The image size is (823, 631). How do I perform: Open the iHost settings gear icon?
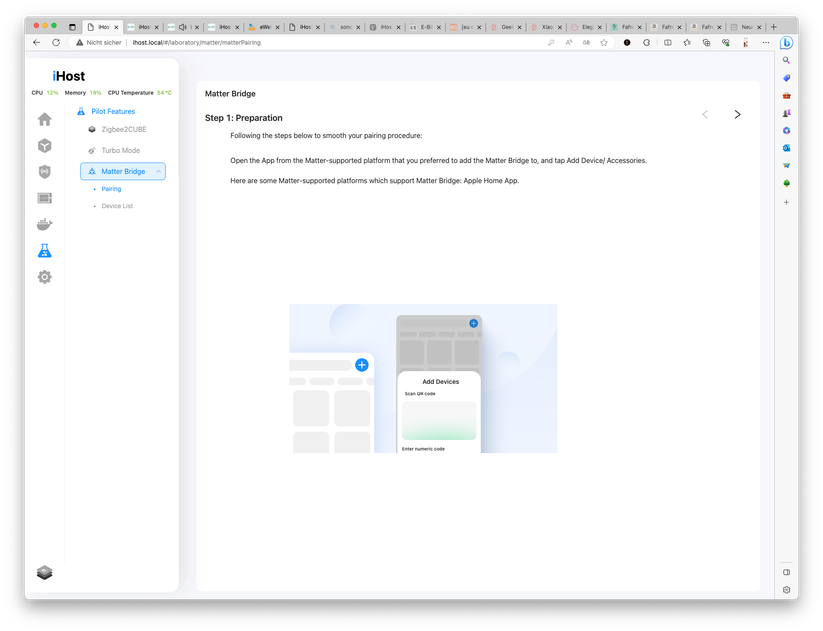point(44,277)
